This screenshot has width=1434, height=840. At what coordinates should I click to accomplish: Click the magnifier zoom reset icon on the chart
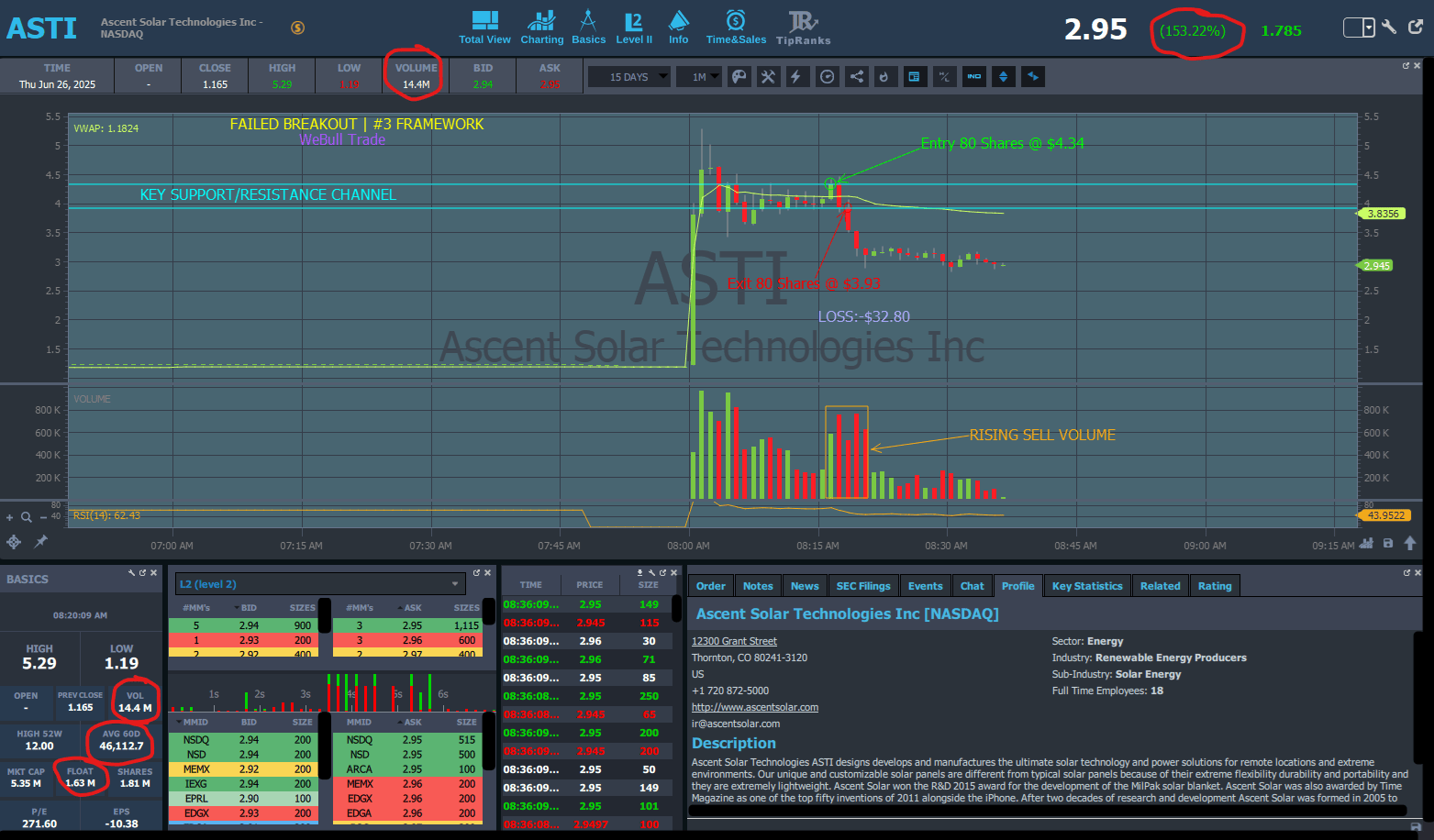click(x=26, y=518)
